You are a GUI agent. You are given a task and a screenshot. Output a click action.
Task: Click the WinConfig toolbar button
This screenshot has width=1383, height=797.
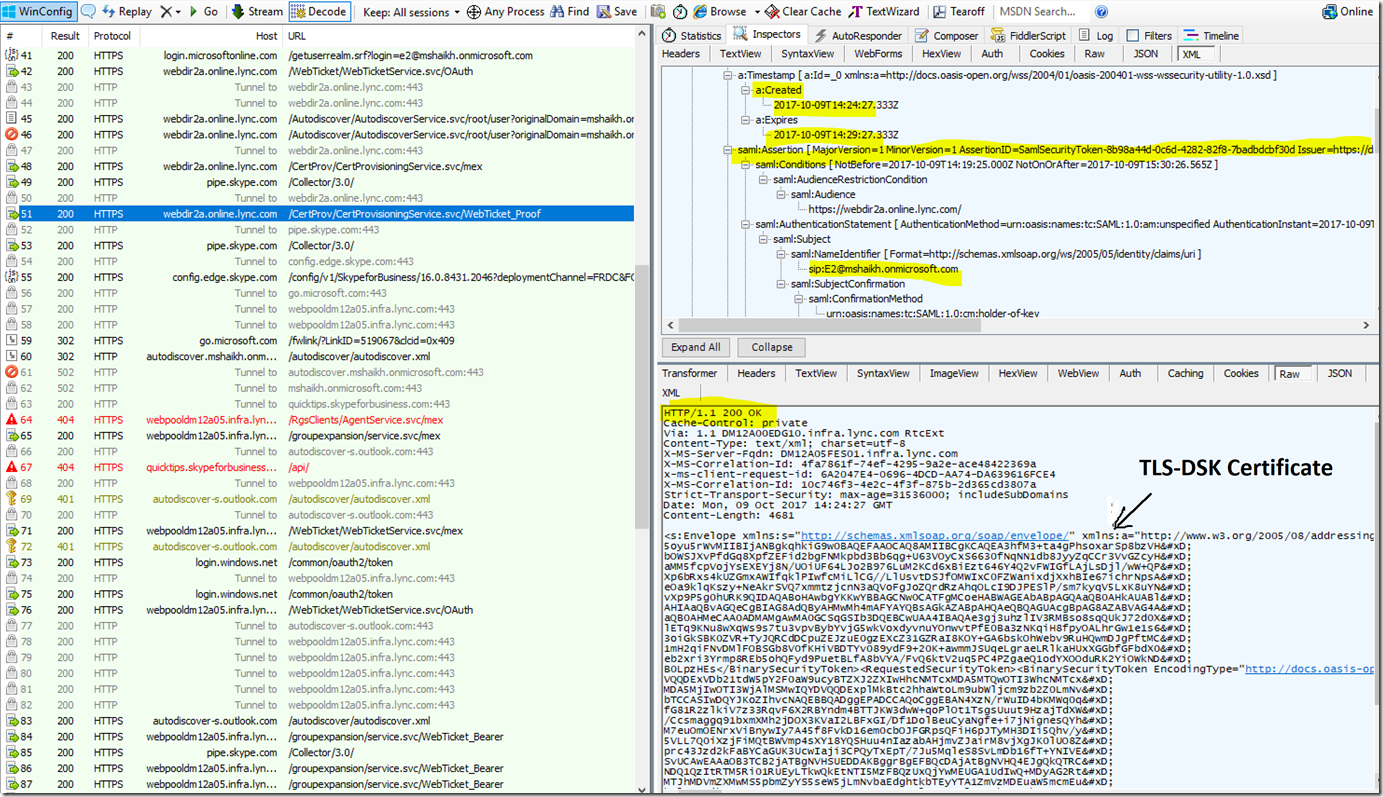coord(39,11)
